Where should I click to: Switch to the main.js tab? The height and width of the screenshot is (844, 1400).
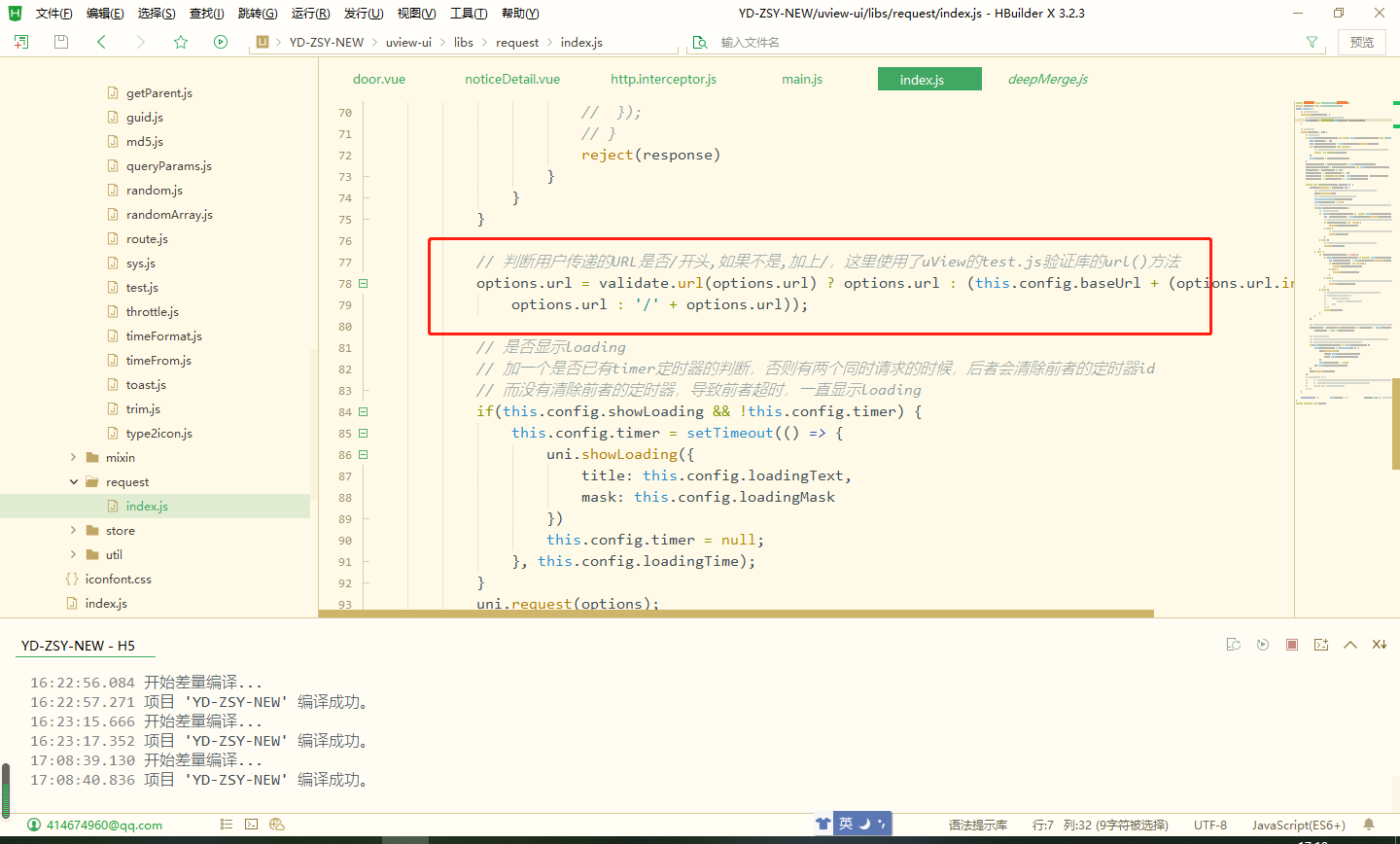click(801, 79)
